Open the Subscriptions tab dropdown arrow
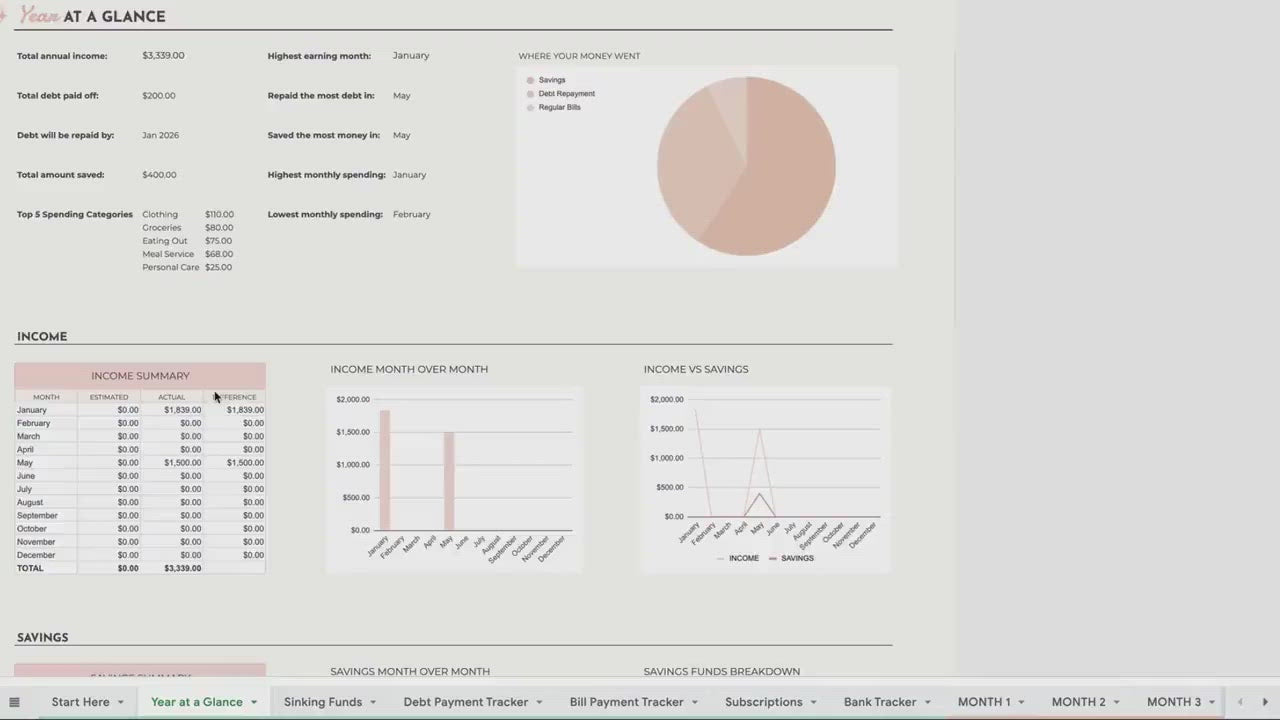The image size is (1280, 720). (814, 702)
